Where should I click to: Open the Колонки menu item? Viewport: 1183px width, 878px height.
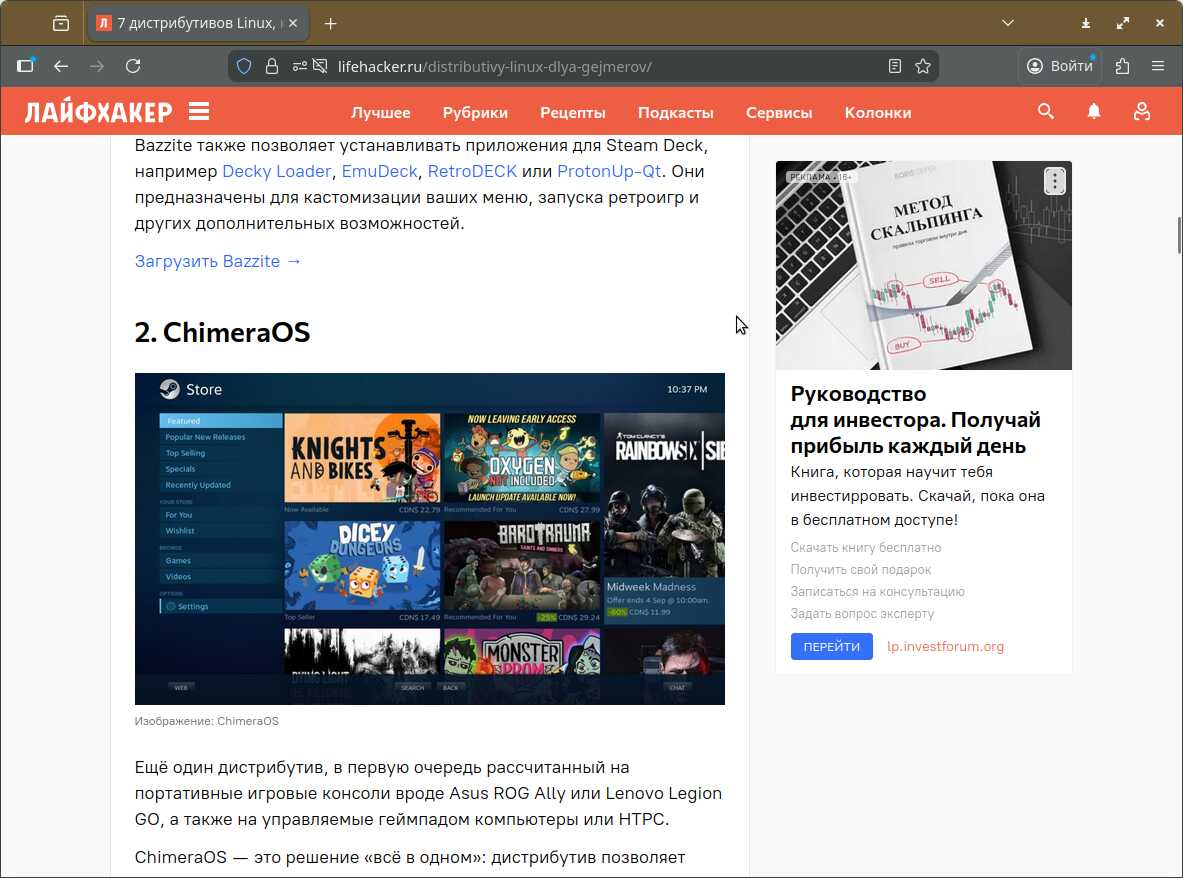pyautogui.click(x=877, y=112)
